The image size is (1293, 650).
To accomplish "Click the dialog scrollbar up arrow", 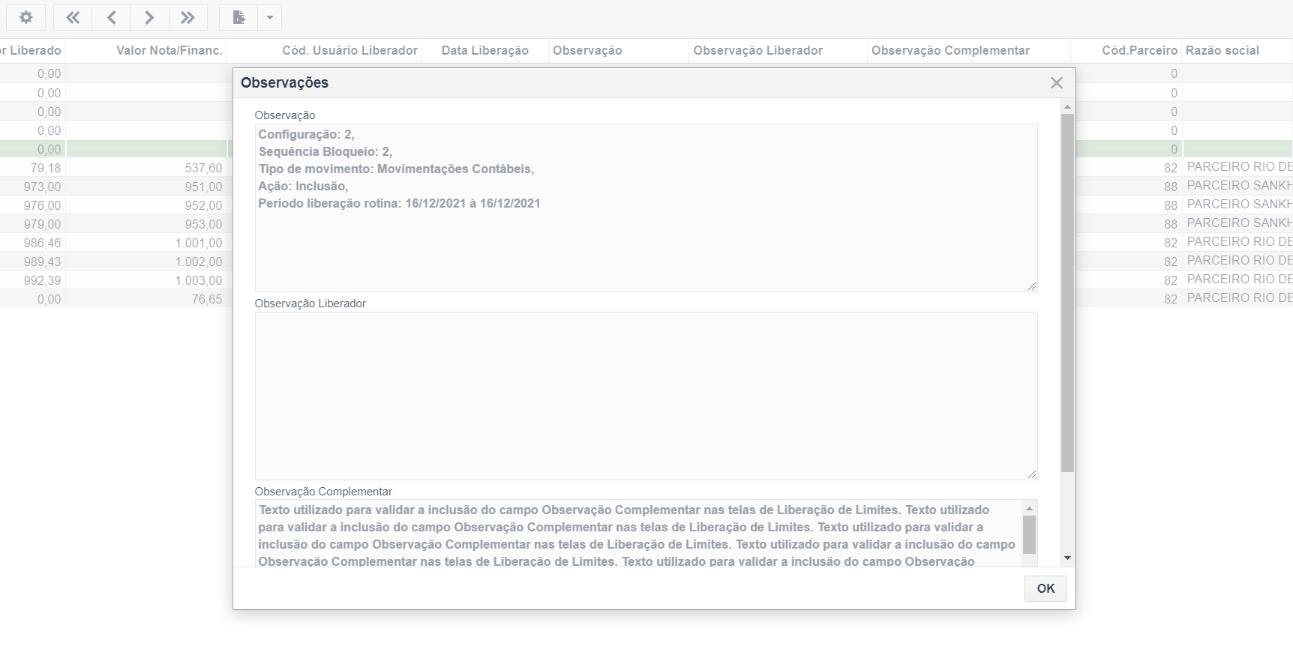I will [1067, 106].
